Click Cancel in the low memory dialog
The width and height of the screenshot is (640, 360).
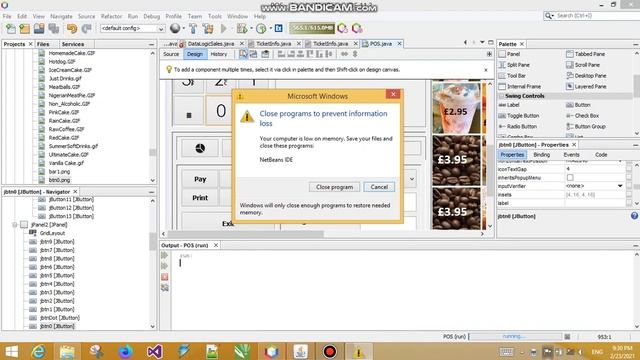[x=379, y=187]
